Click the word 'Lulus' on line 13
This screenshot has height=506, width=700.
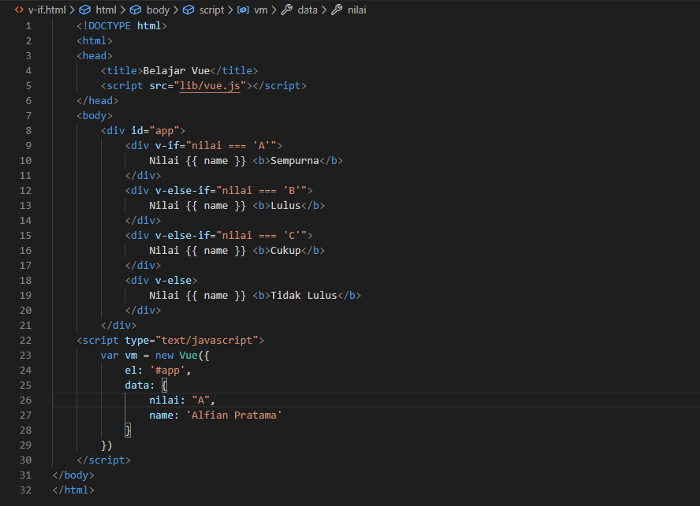(286, 205)
